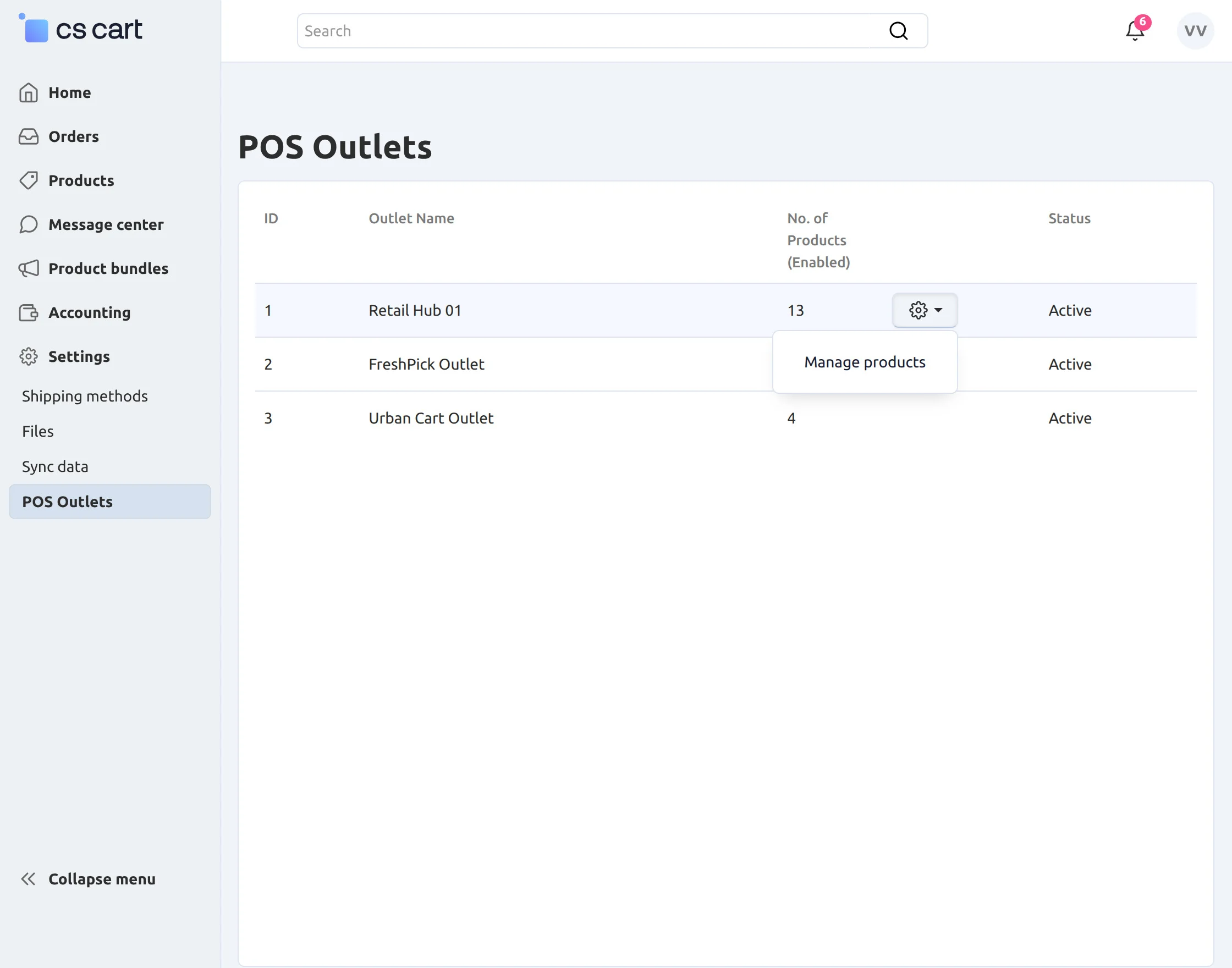
Task: Click the search magnifier icon
Action: pyautogui.click(x=898, y=31)
